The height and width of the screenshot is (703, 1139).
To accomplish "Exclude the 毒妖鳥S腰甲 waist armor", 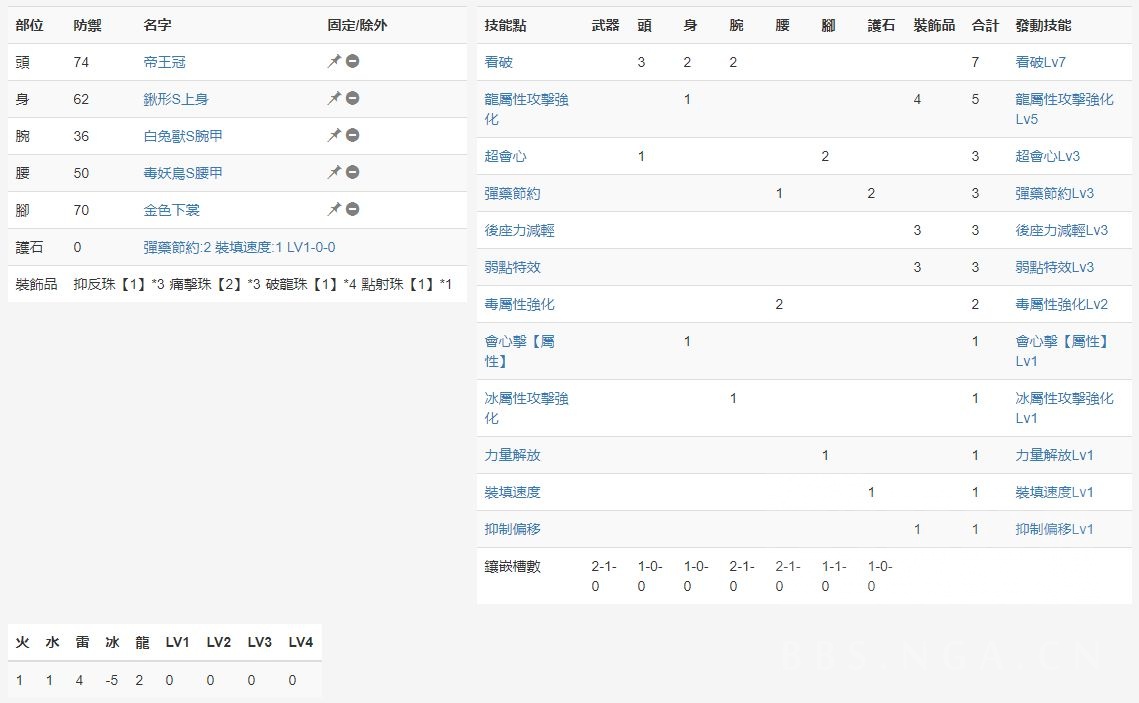I will (x=352, y=173).
